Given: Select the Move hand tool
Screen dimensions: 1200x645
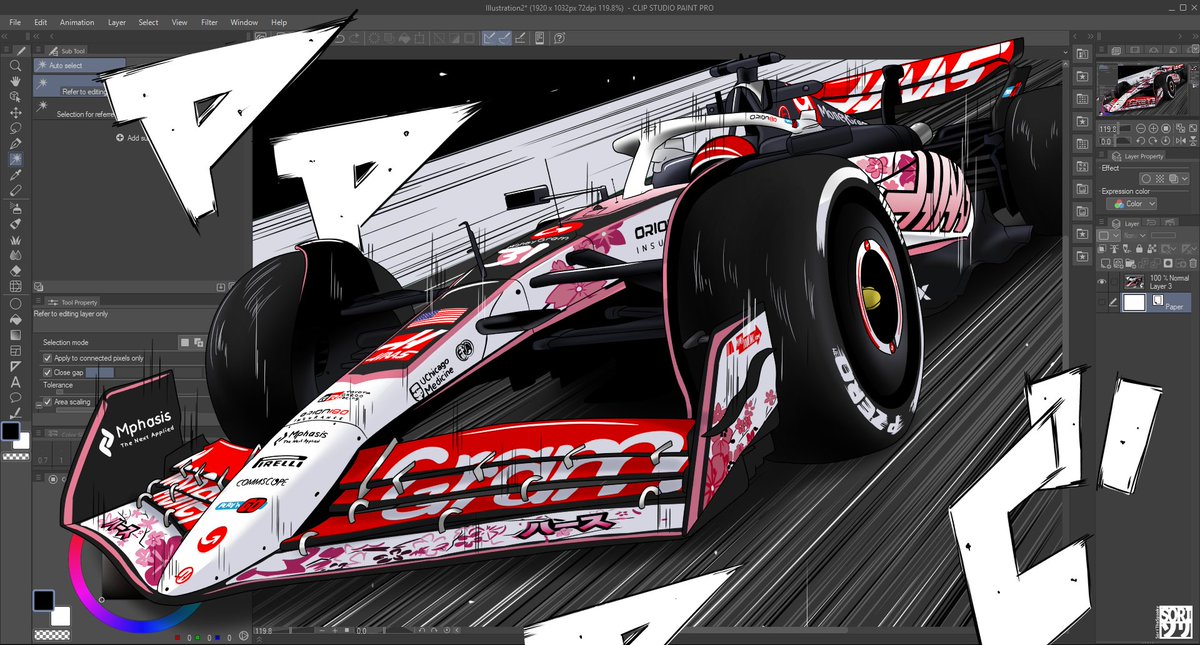Looking at the screenshot, I should 15,81.
